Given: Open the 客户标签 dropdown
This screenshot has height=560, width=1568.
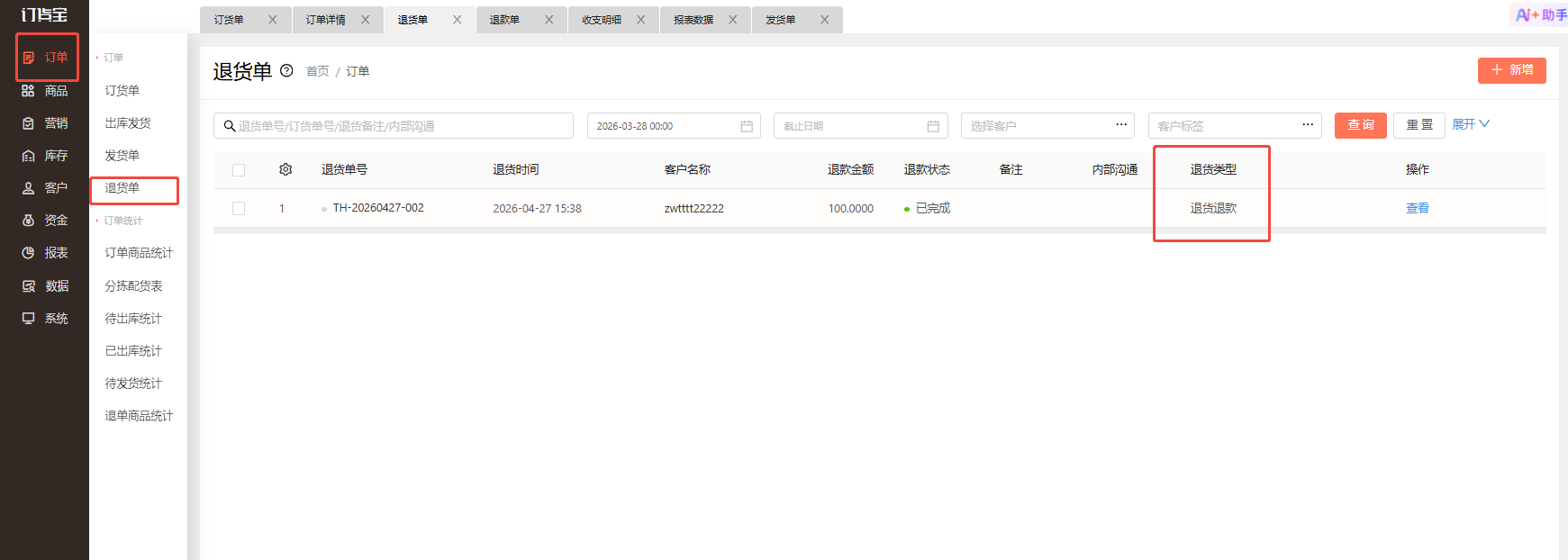Looking at the screenshot, I should pyautogui.click(x=1235, y=126).
